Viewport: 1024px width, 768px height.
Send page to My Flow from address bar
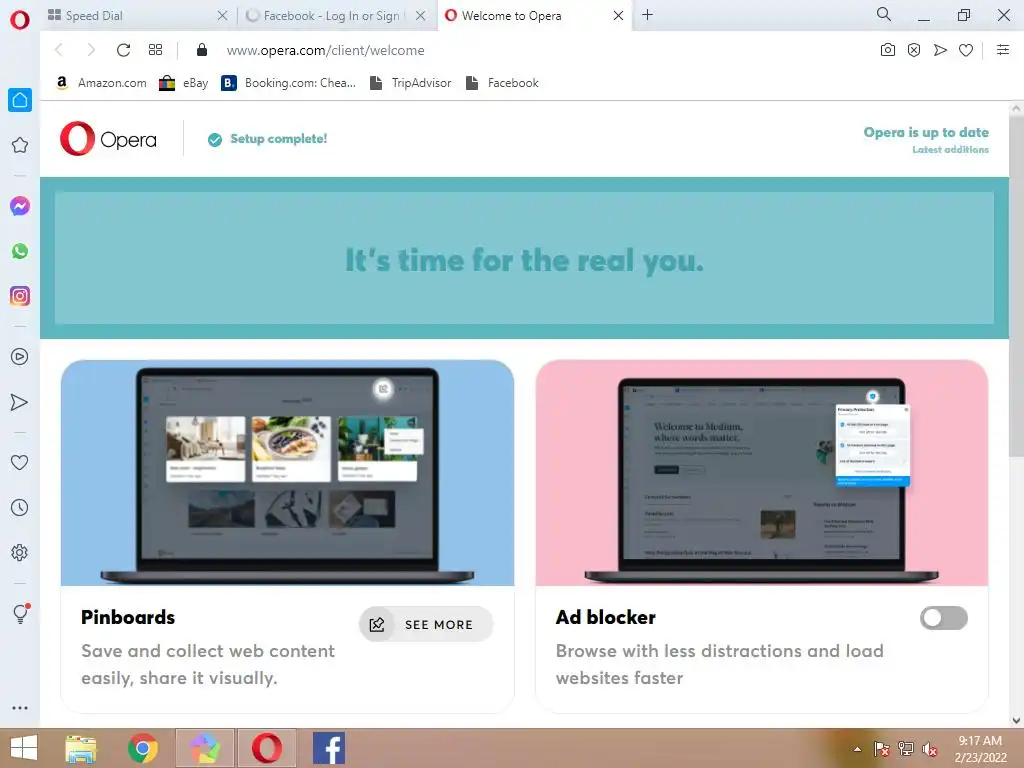pos(940,50)
